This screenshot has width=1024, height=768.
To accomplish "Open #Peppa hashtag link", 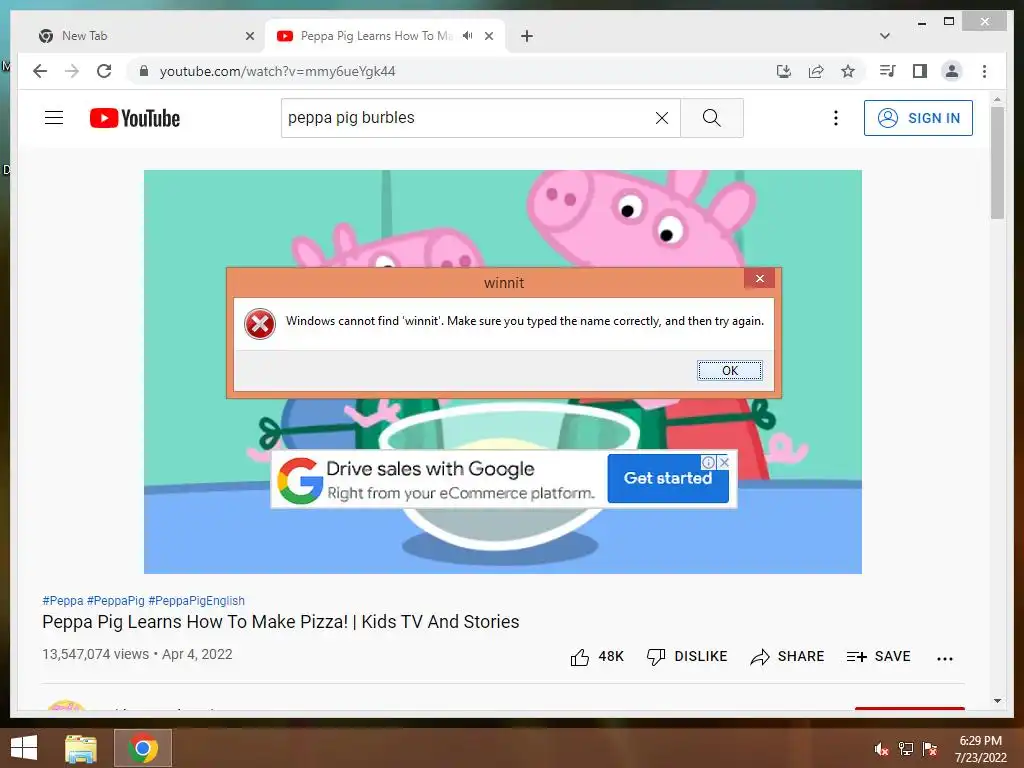I will pyautogui.click(x=63, y=601).
